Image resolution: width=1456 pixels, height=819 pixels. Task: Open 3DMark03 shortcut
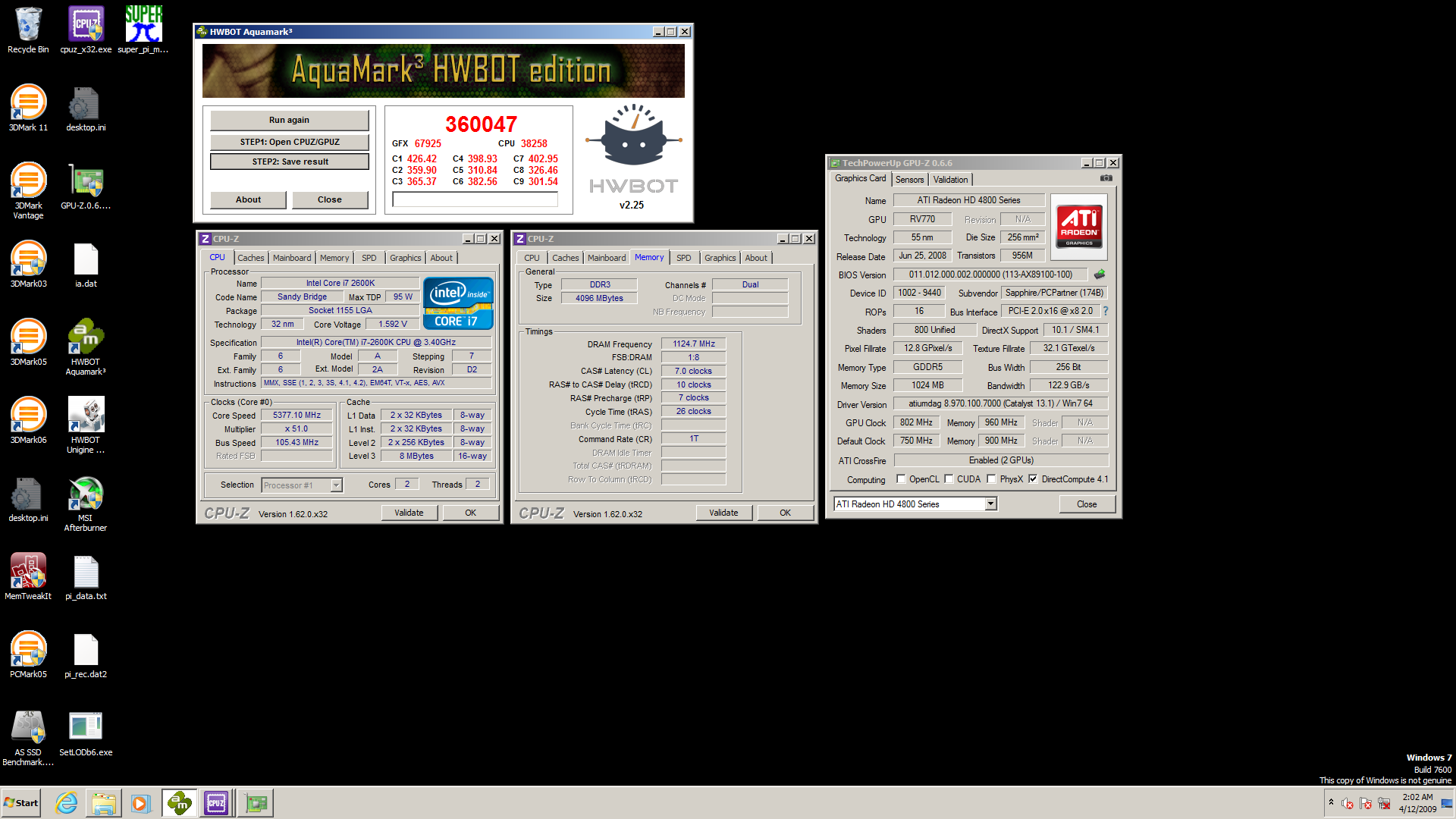(28, 265)
